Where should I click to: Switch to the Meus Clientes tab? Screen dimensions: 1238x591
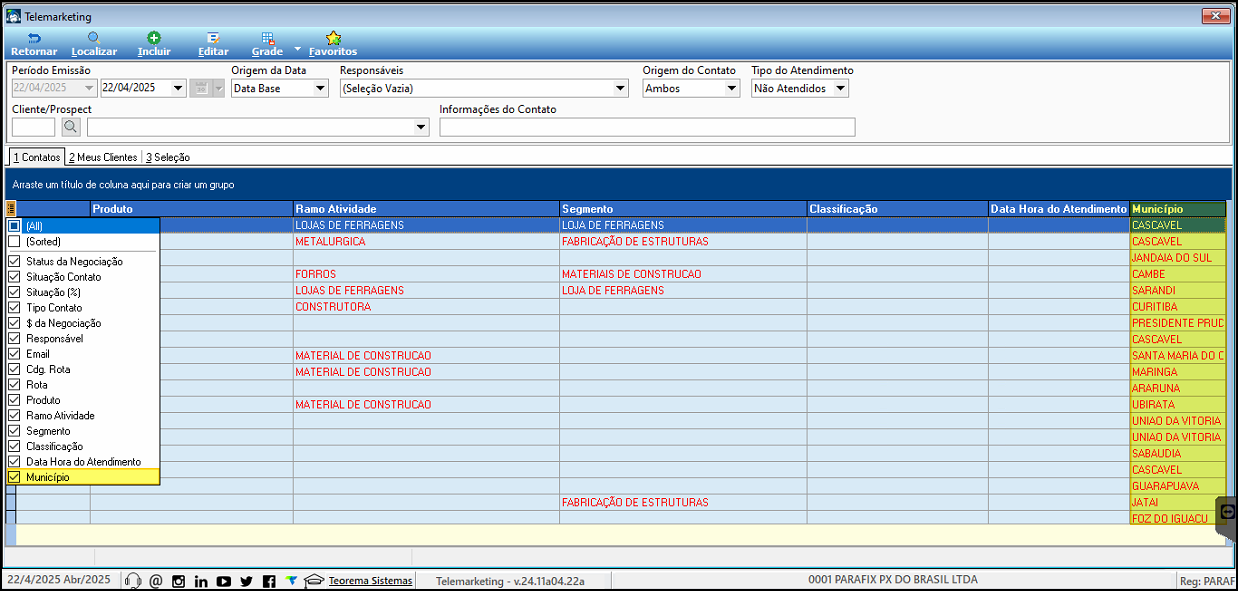click(x=103, y=157)
